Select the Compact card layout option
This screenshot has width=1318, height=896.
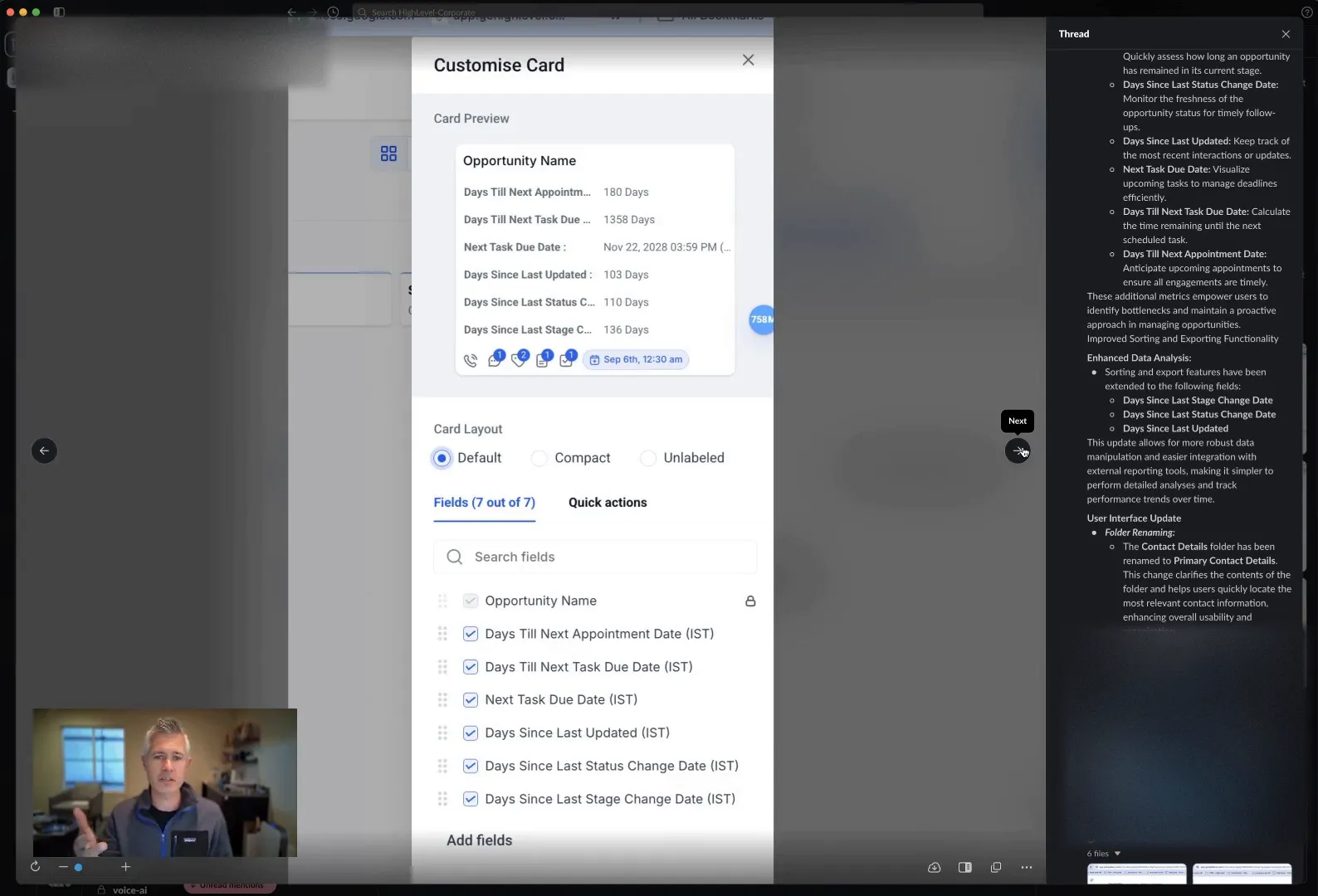pyautogui.click(x=539, y=458)
